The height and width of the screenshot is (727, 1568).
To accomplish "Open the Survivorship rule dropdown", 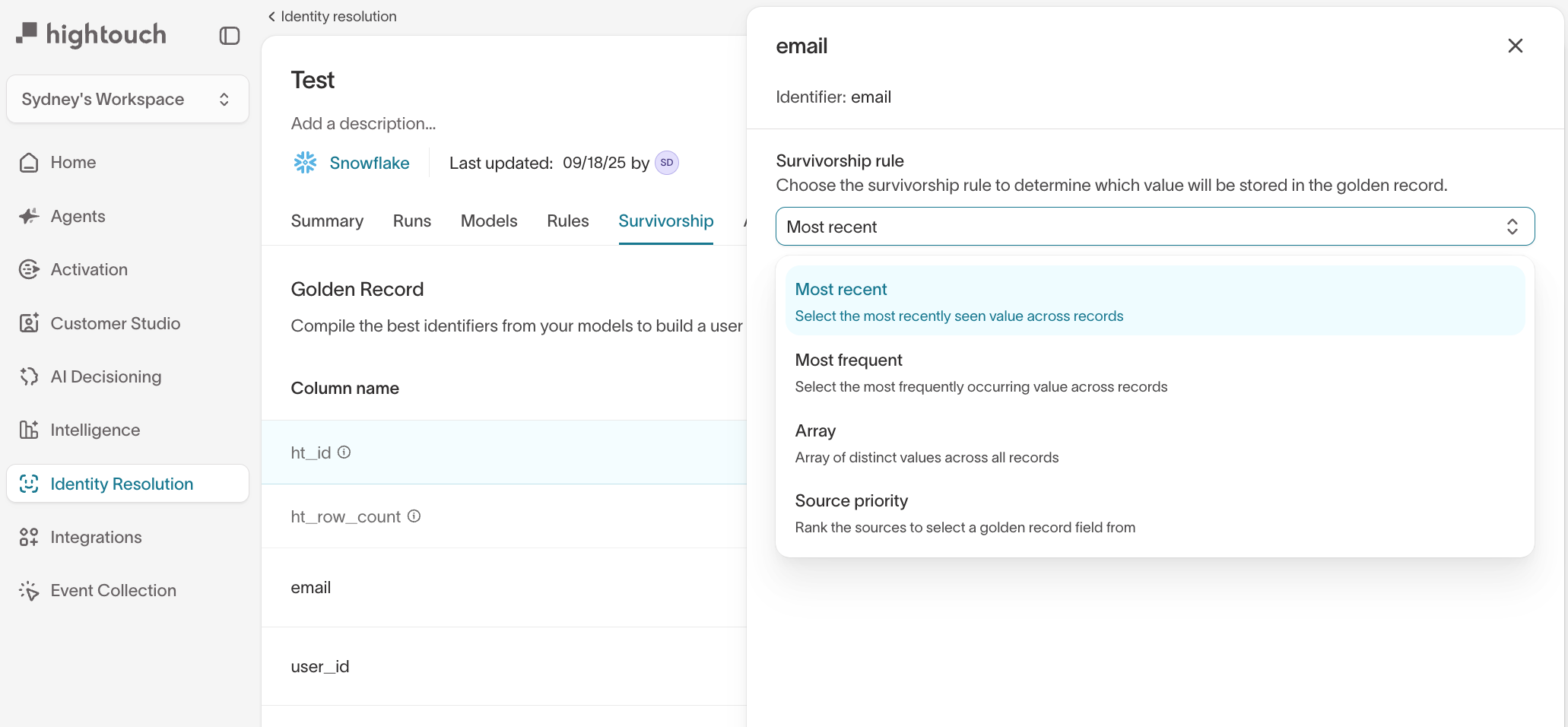I will coord(1154,227).
